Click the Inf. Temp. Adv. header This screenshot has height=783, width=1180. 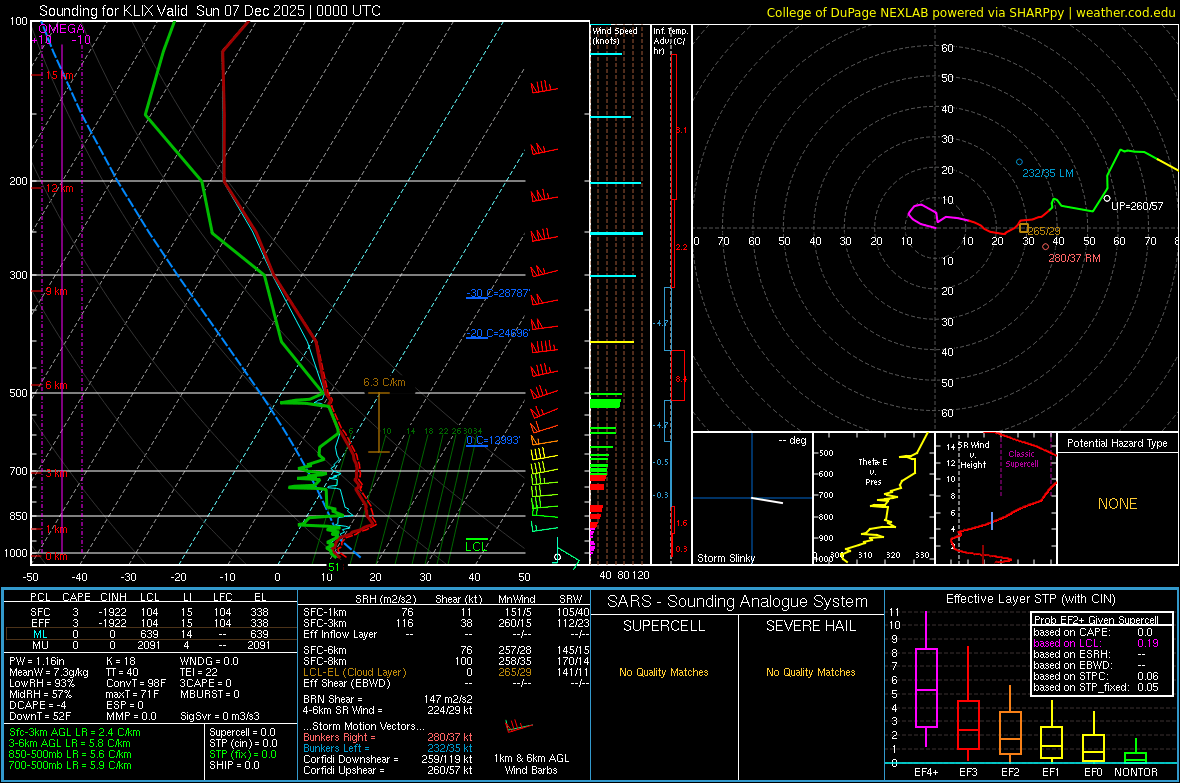tap(671, 41)
